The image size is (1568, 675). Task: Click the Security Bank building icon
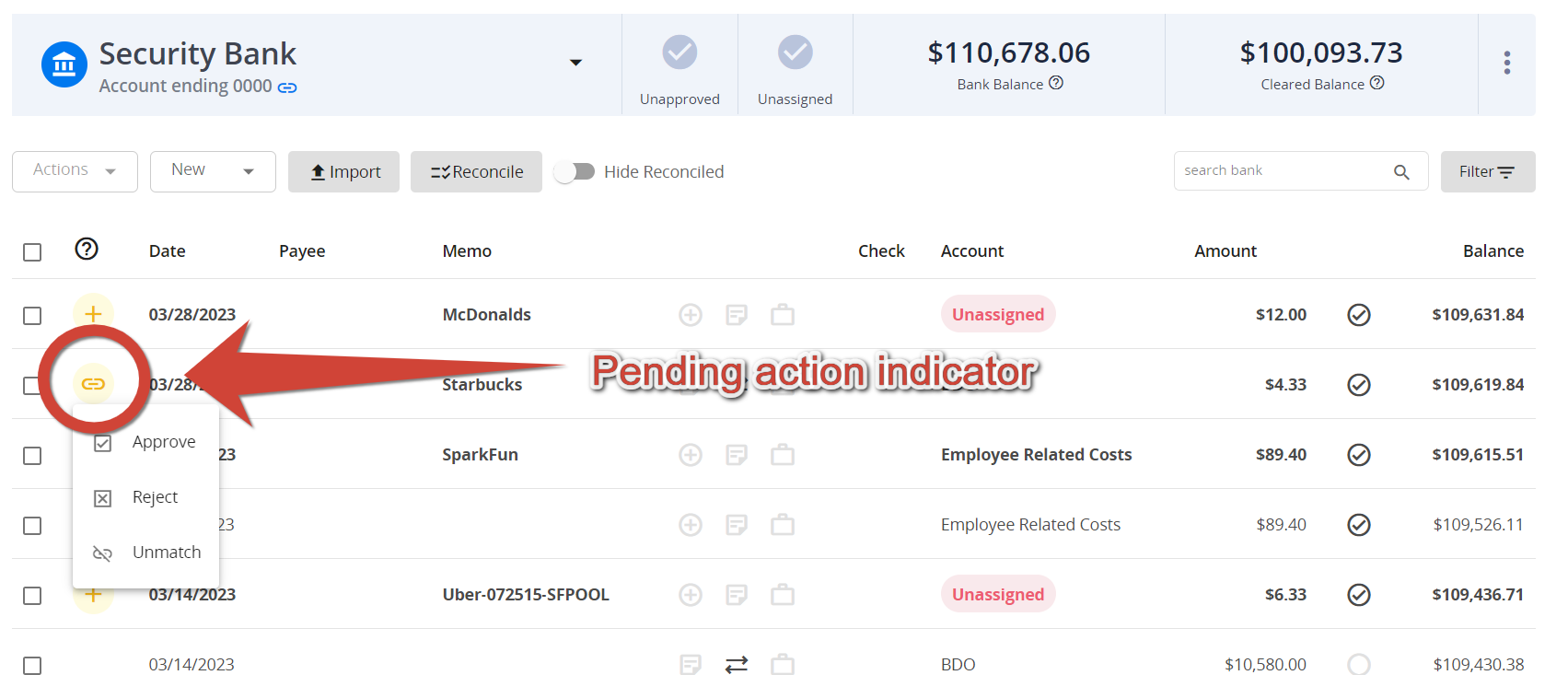click(x=64, y=64)
